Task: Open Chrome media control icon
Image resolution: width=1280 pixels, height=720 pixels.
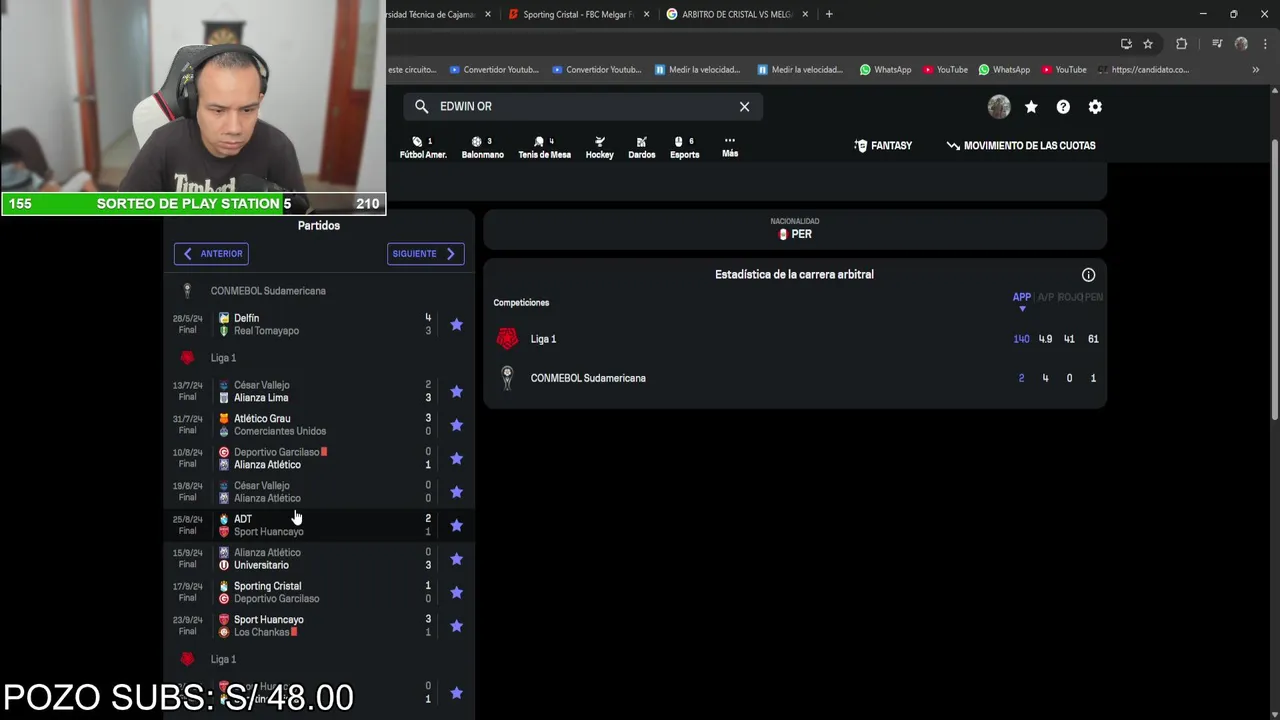Action: (x=1217, y=44)
